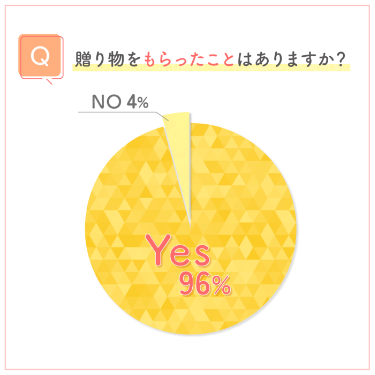Click the 4% value beside NO
375x375 pixels.
[x=137, y=102]
